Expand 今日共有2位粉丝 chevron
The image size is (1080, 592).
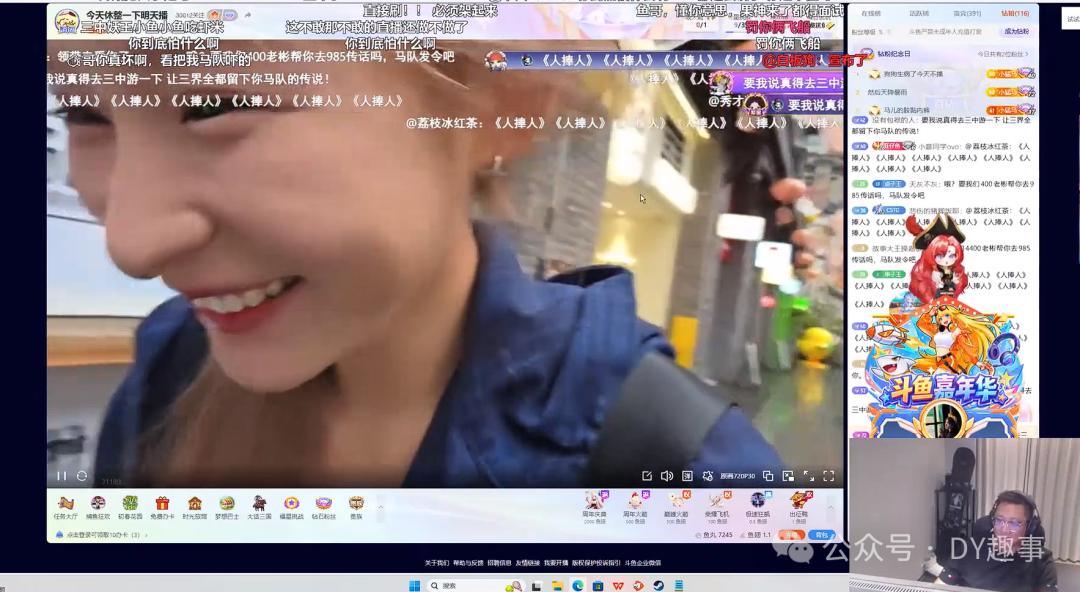tap(1027, 54)
